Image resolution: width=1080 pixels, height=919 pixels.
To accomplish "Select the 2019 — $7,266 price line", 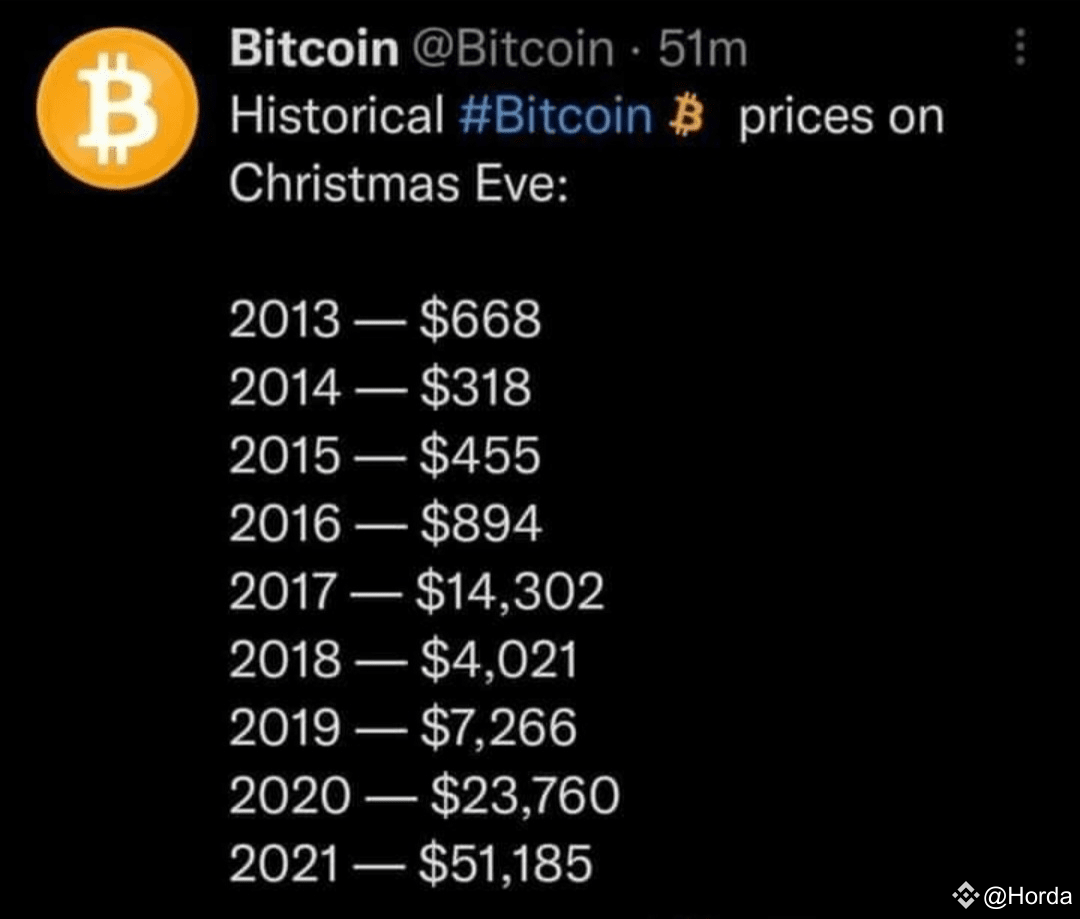I will point(403,728).
